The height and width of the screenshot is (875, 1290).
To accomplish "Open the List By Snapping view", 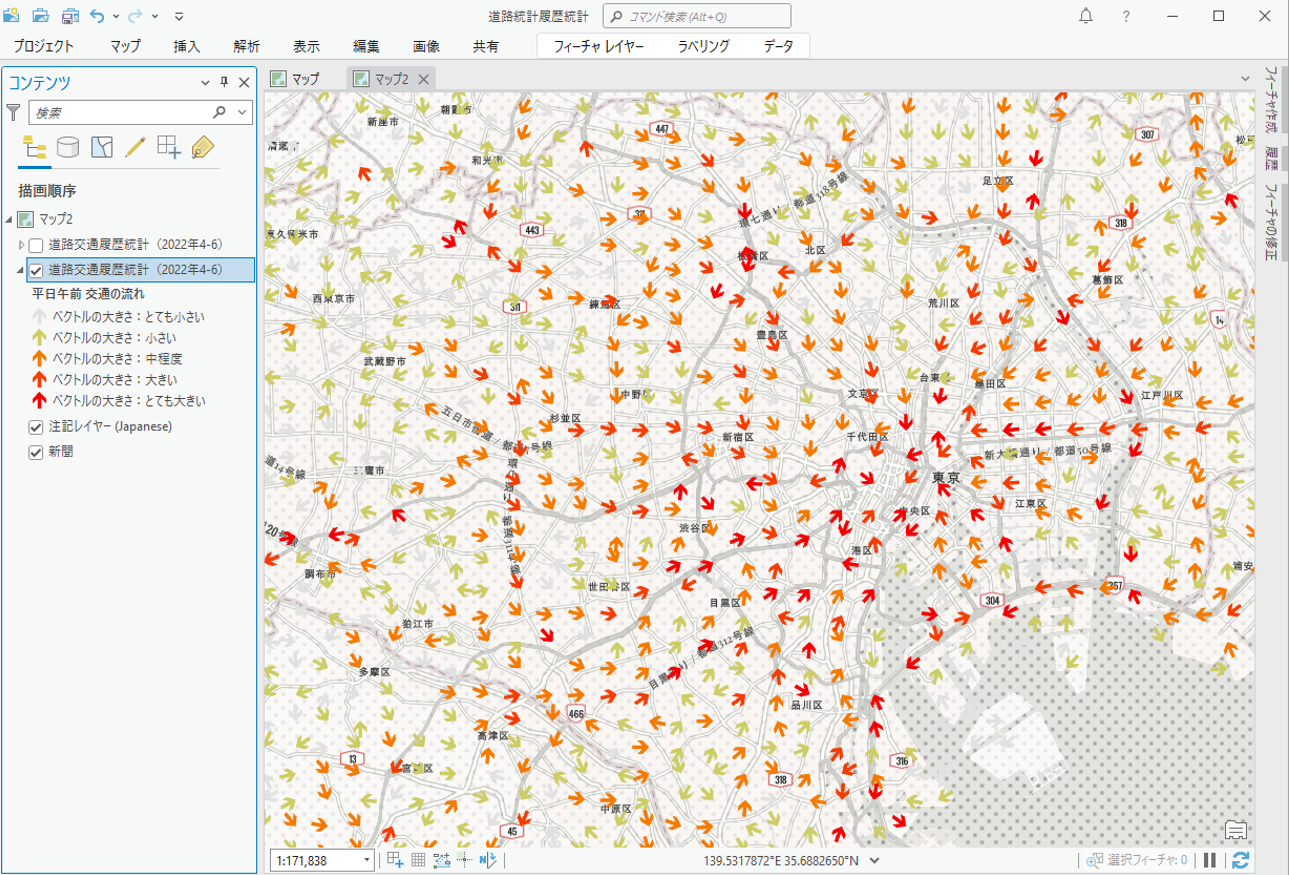I will tap(169, 148).
